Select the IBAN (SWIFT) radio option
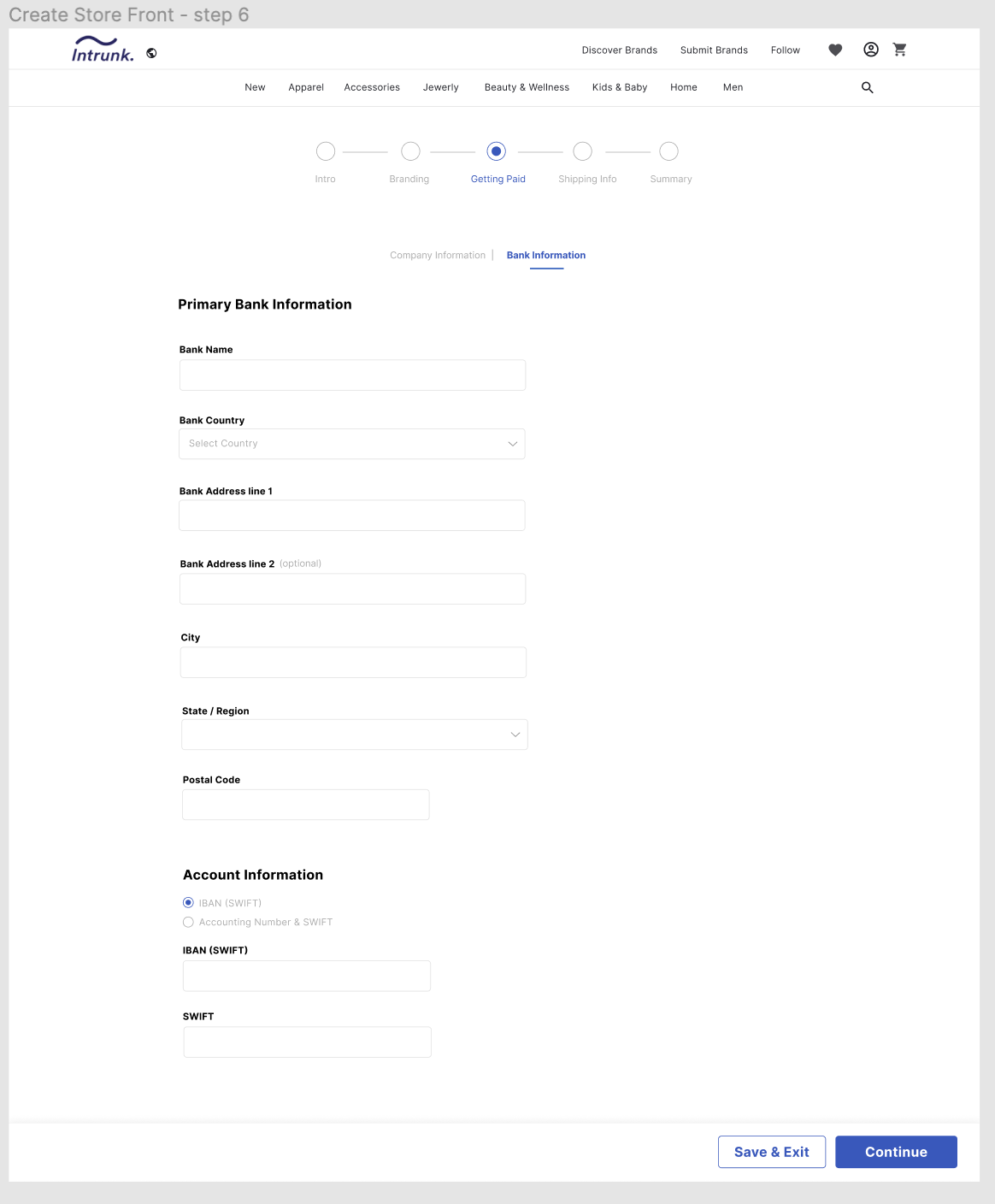Image resolution: width=995 pixels, height=1204 pixels. [x=189, y=903]
